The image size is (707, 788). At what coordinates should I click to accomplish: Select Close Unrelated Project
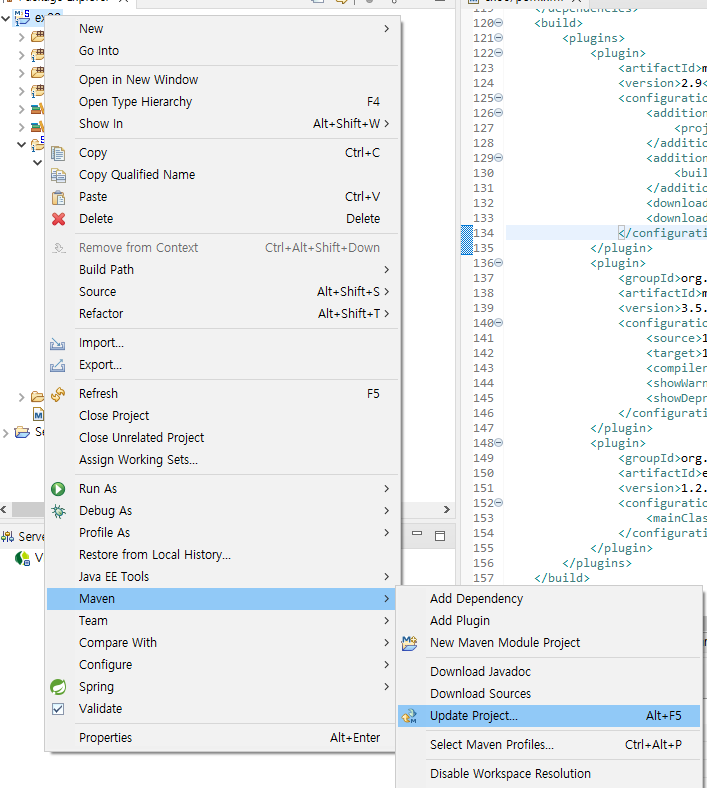tap(222, 438)
